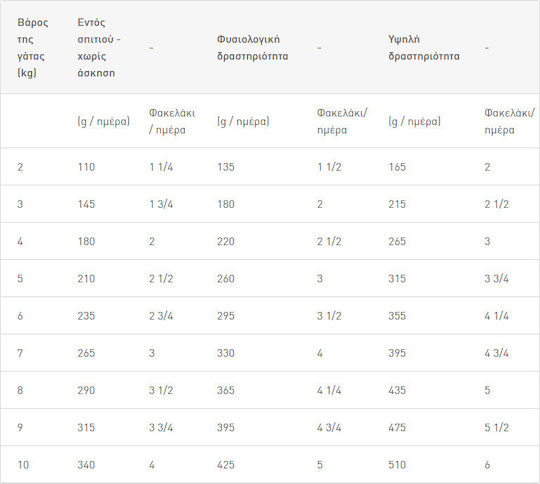Viewport: 540px width, 484px height.
Task: Click the 'Βάρος της γάτας (kg)' header
Action: pyautogui.click(x=33, y=48)
